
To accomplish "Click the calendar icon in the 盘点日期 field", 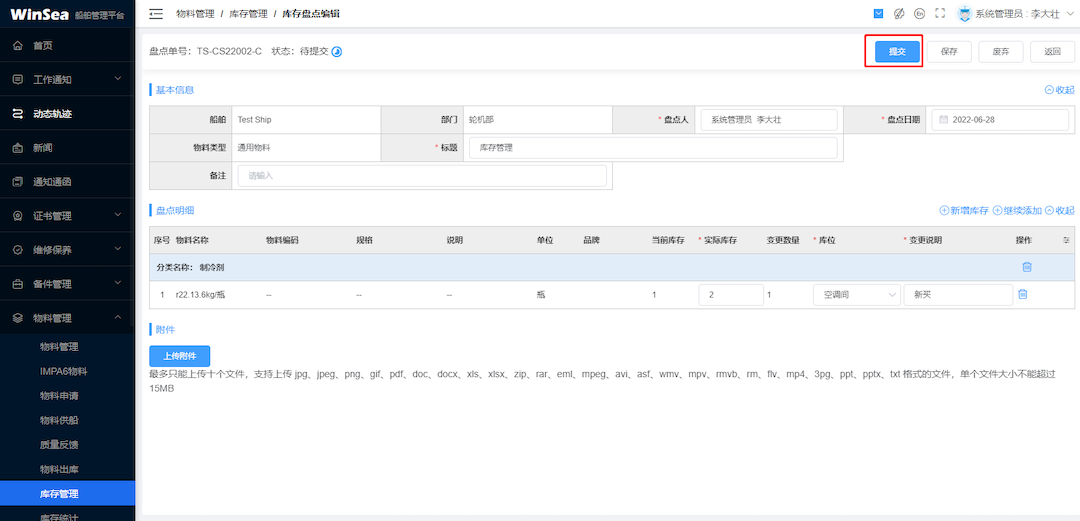I will 944,119.
